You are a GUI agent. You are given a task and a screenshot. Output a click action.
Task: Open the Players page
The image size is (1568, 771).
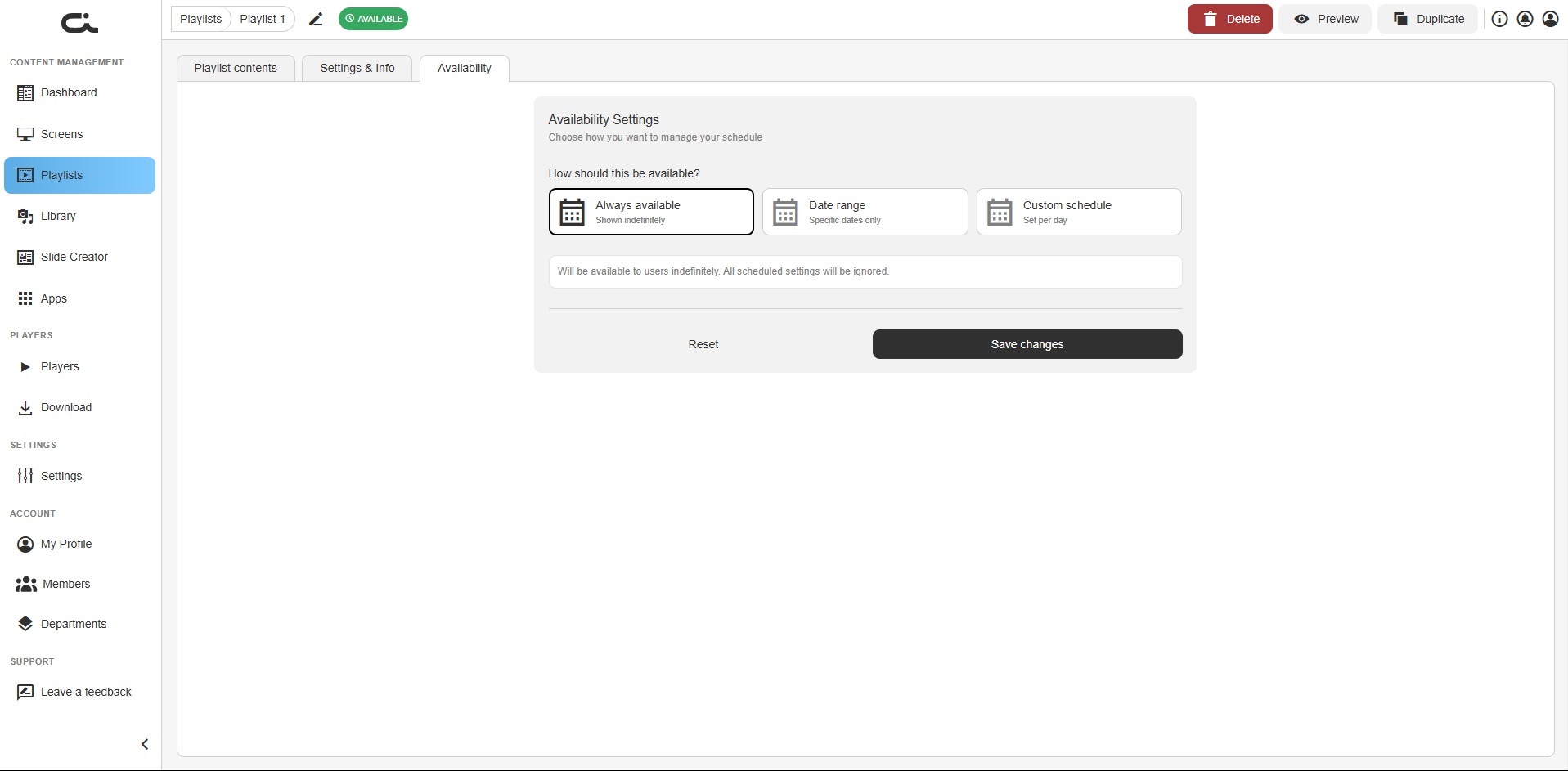pos(79,366)
